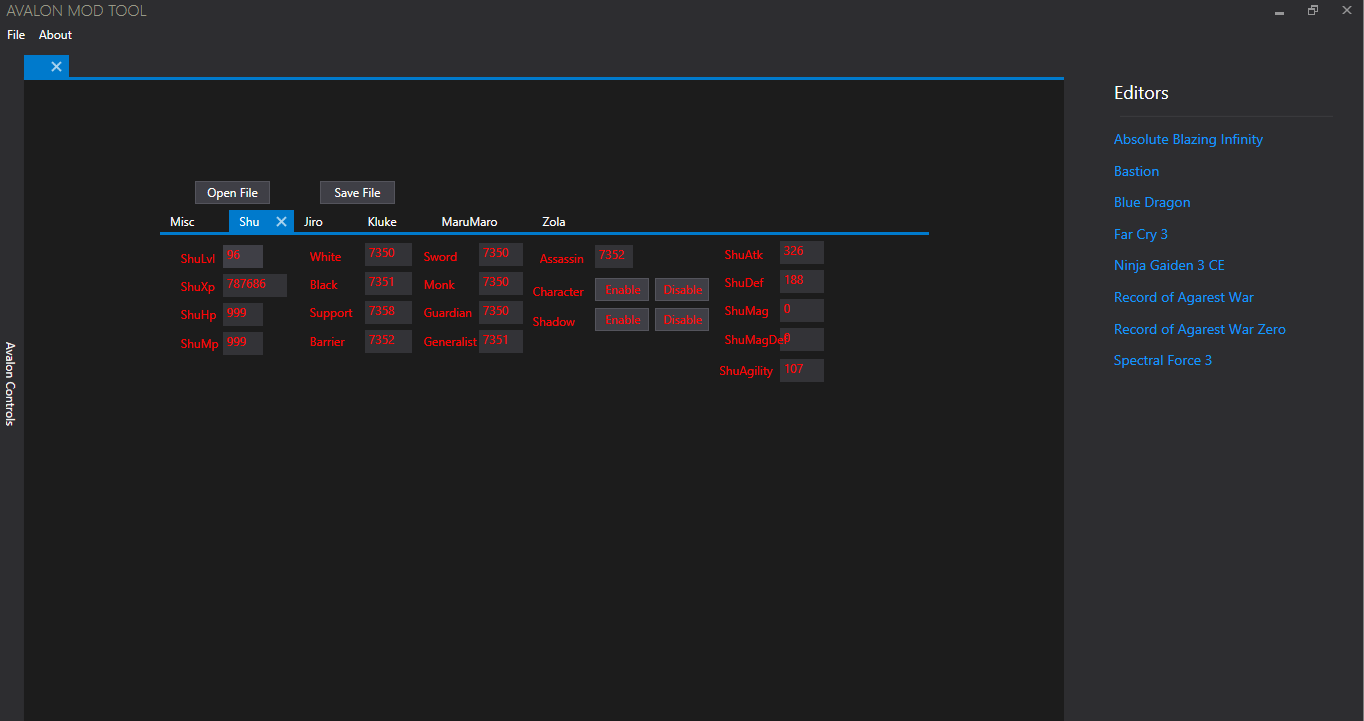Viewport: 1364px width, 721px height.
Task: Open the Blue Dragon editor link
Action: click(1152, 202)
